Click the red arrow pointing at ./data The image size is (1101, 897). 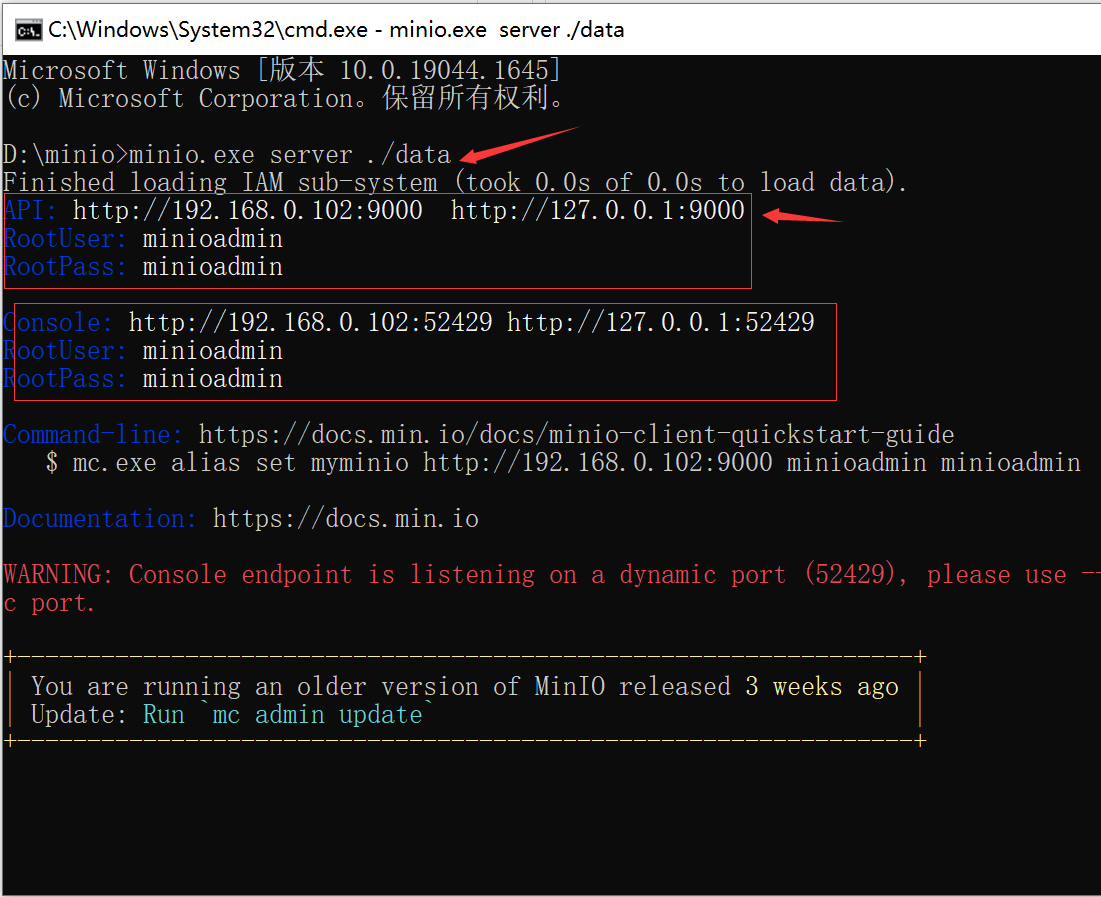coord(518,143)
